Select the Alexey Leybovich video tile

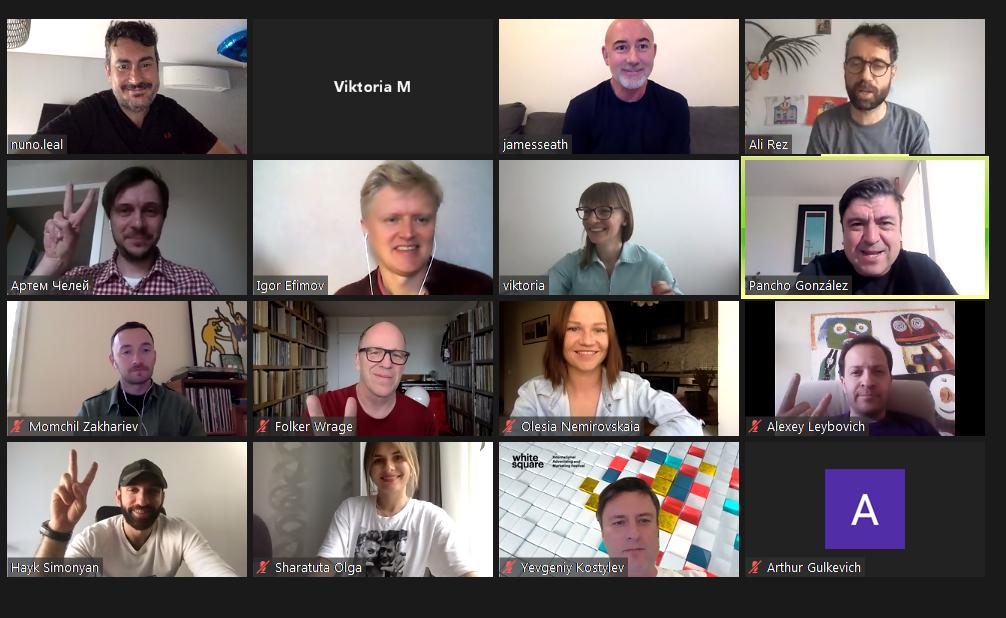pos(865,368)
